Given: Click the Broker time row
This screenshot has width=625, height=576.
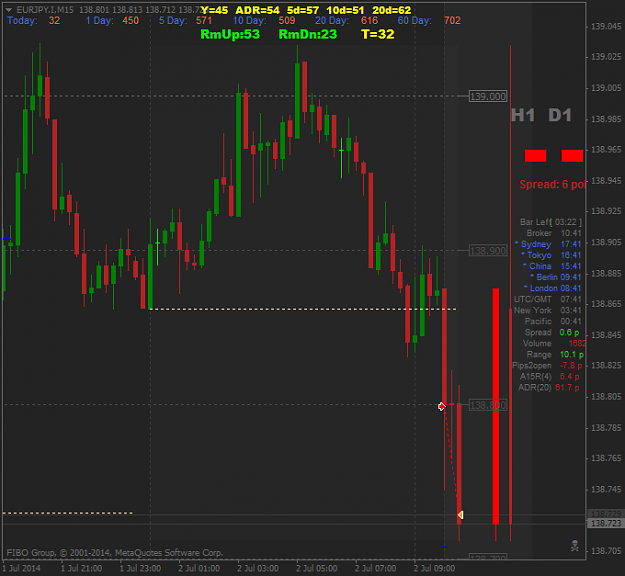Looking at the screenshot, I should tap(554, 233).
